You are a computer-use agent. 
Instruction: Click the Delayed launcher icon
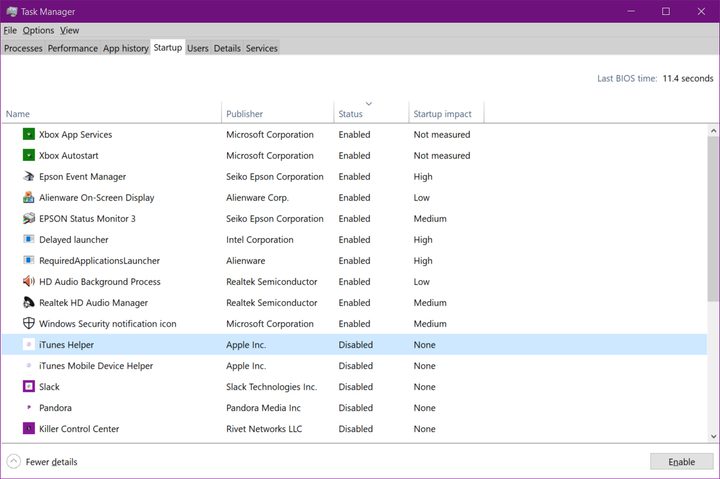pos(28,239)
